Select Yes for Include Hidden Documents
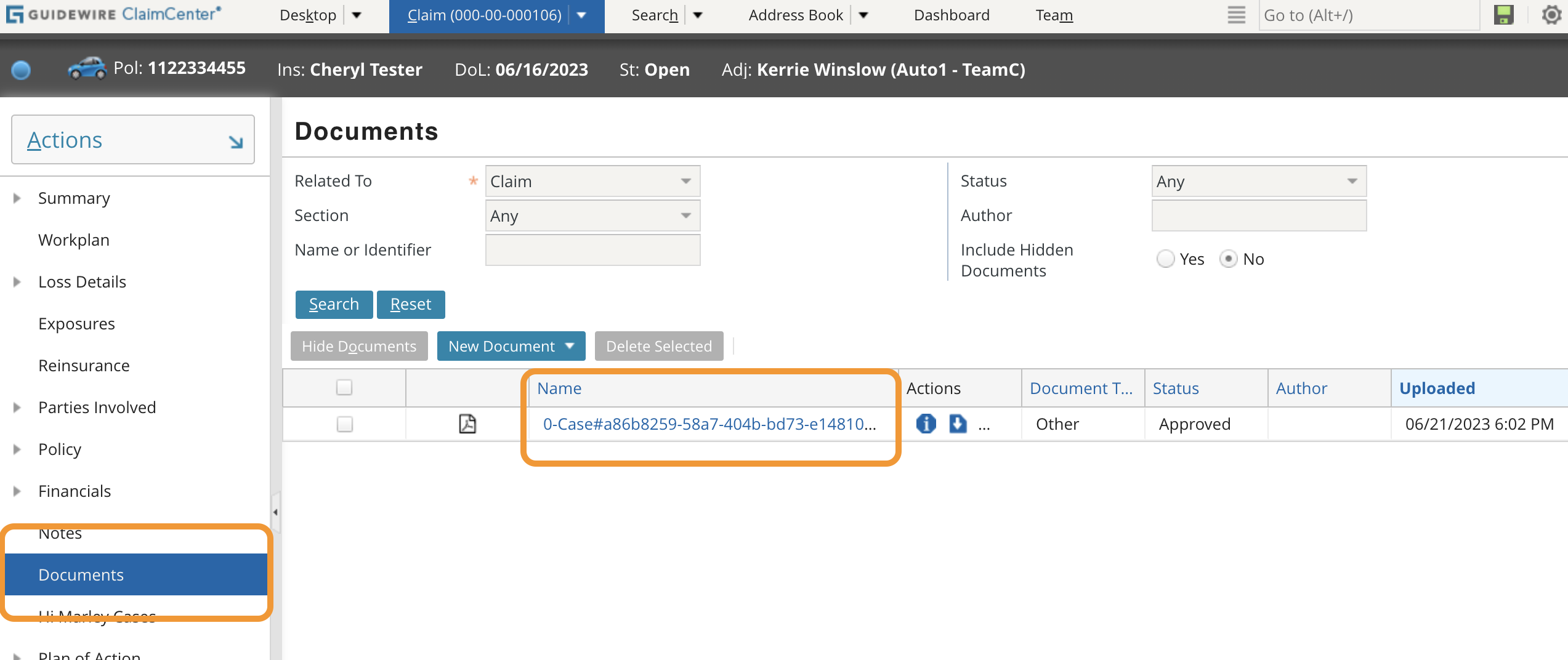The image size is (1568, 660). 1165,259
